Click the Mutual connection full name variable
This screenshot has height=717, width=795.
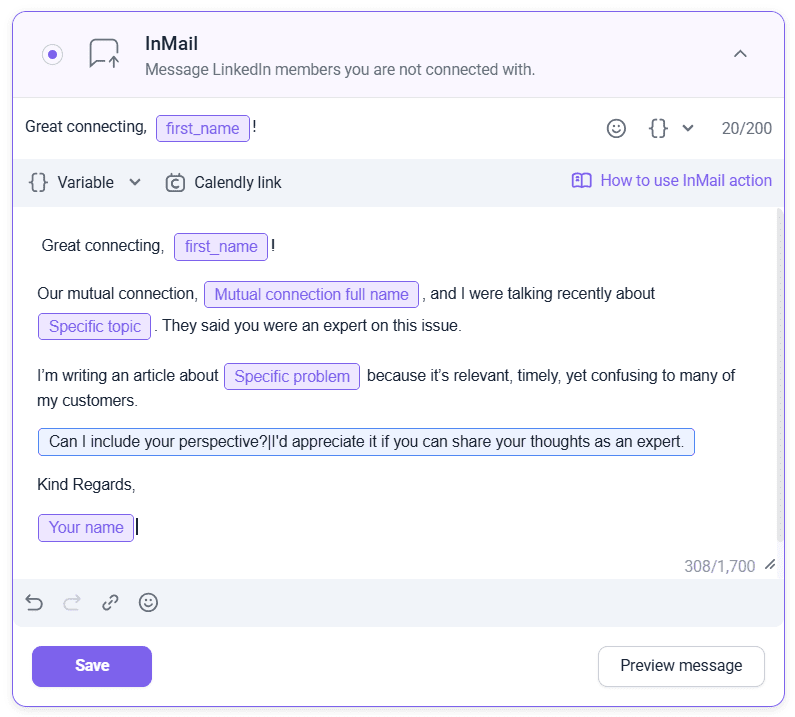tap(311, 294)
